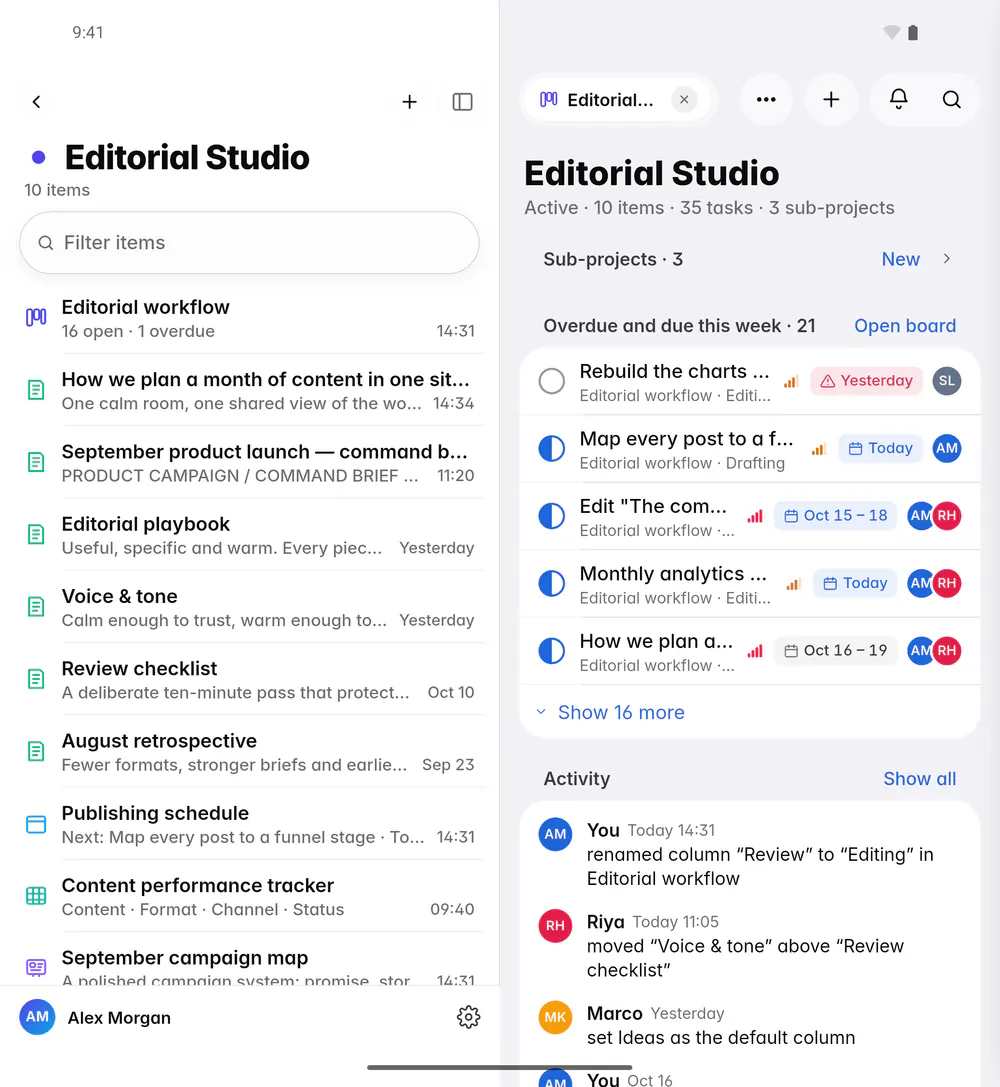The height and width of the screenshot is (1087, 1000).
Task: Add a new item with left-panel plus icon
Action: [410, 102]
